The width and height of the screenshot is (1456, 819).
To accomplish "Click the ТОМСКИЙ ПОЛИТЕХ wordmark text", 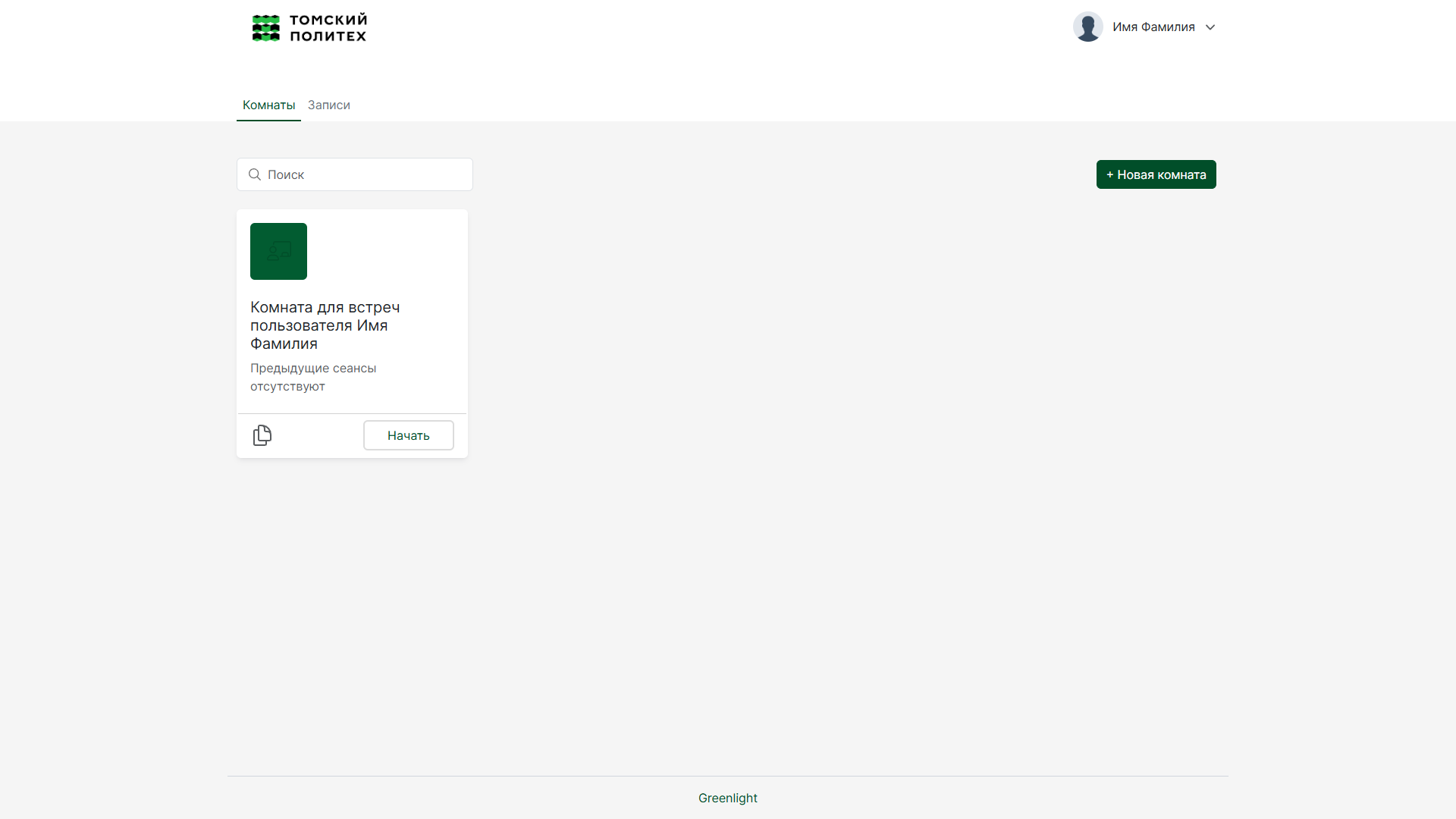I will tap(328, 28).
